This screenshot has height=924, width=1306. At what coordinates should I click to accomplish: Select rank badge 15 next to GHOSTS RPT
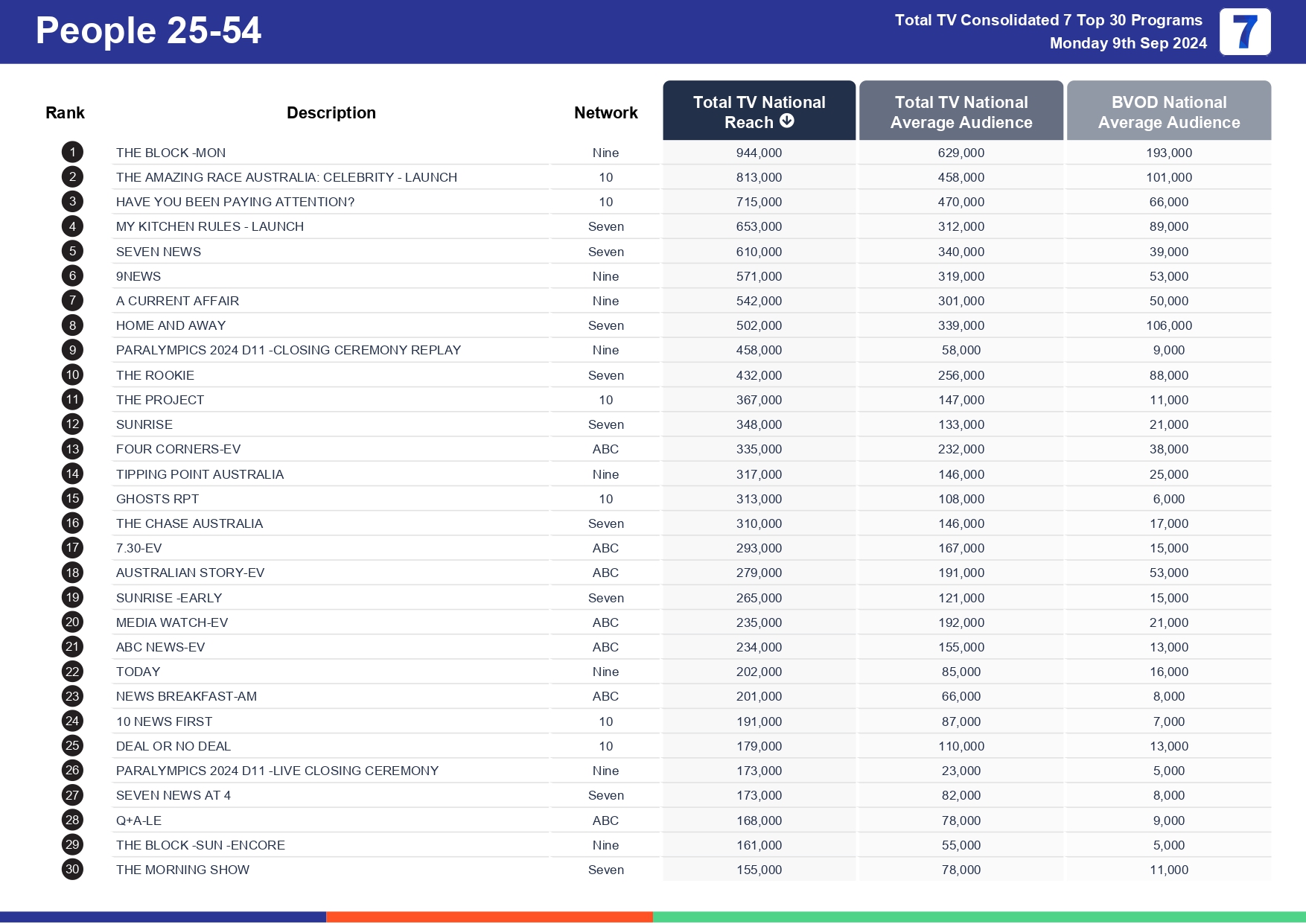click(x=71, y=498)
